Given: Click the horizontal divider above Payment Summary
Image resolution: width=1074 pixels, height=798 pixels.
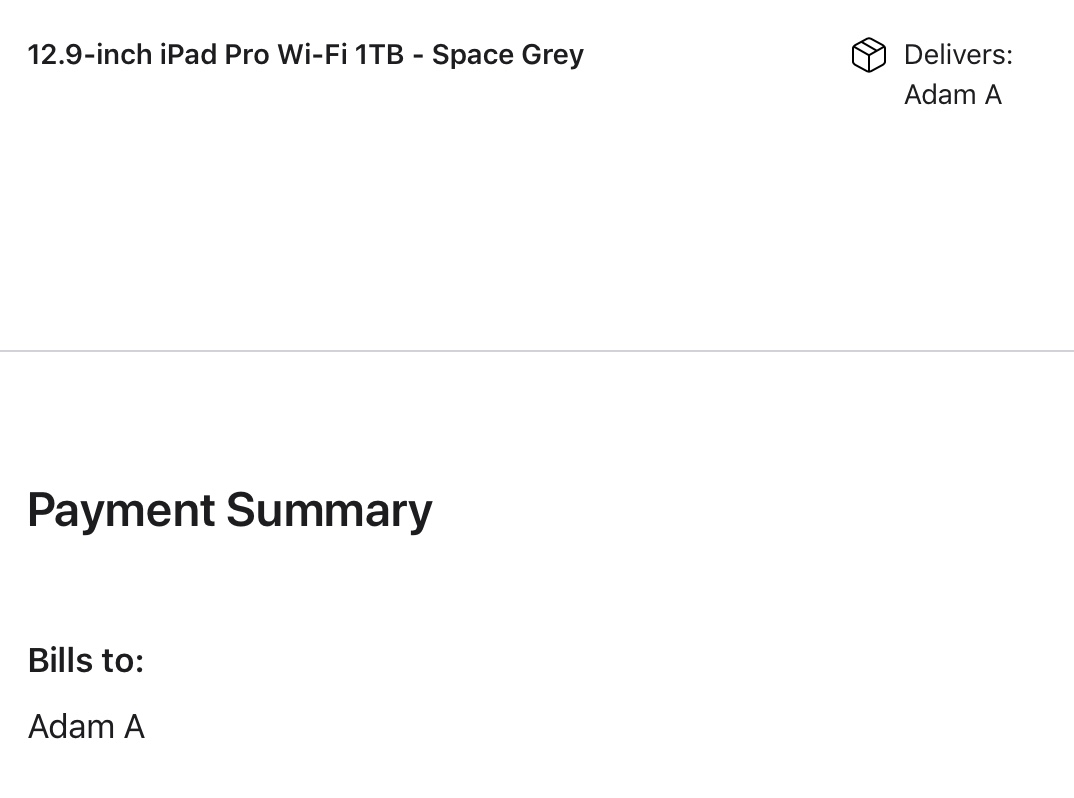Looking at the screenshot, I should pos(537,351).
